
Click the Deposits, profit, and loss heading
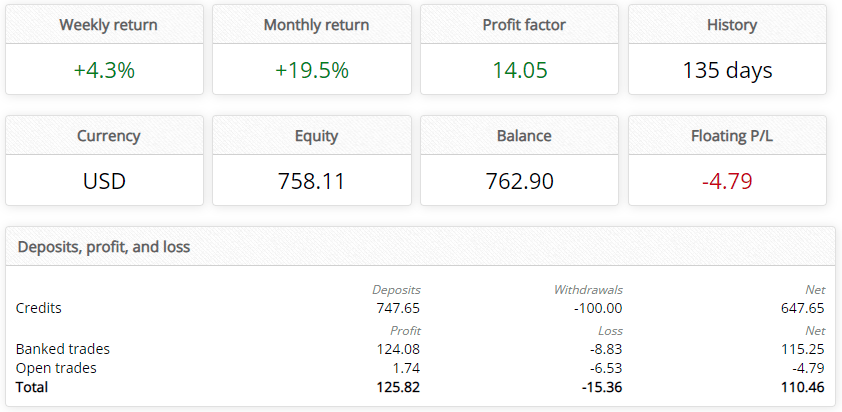pyautogui.click(x=104, y=246)
